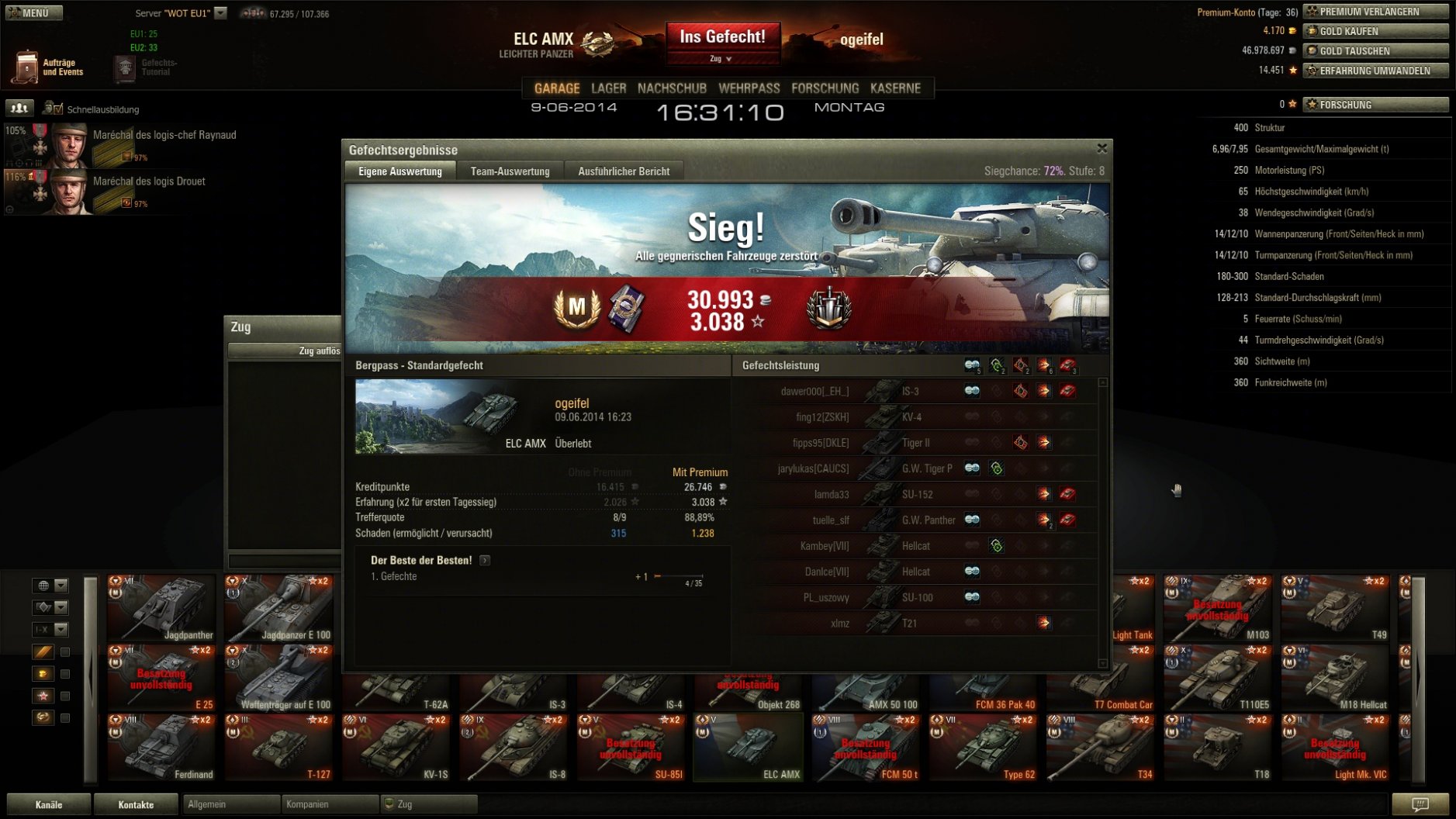Screen dimensions: 1456x819
Task: Click the help icon next to Der Beste der Besten
Action: [485, 560]
